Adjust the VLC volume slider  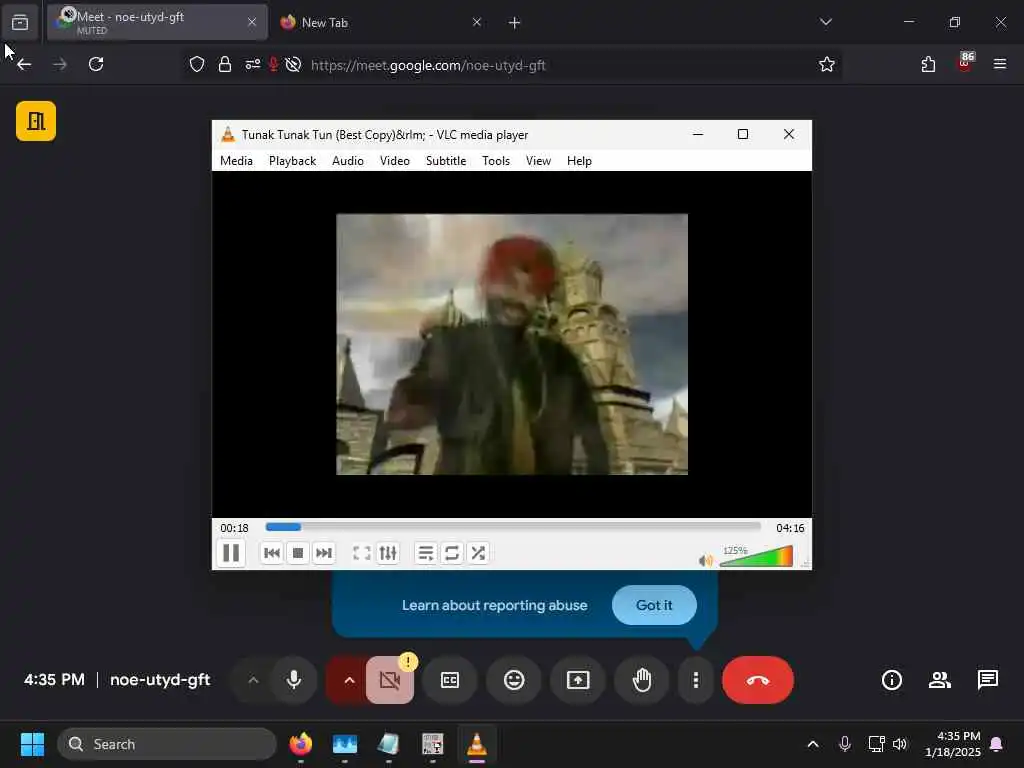coord(756,556)
